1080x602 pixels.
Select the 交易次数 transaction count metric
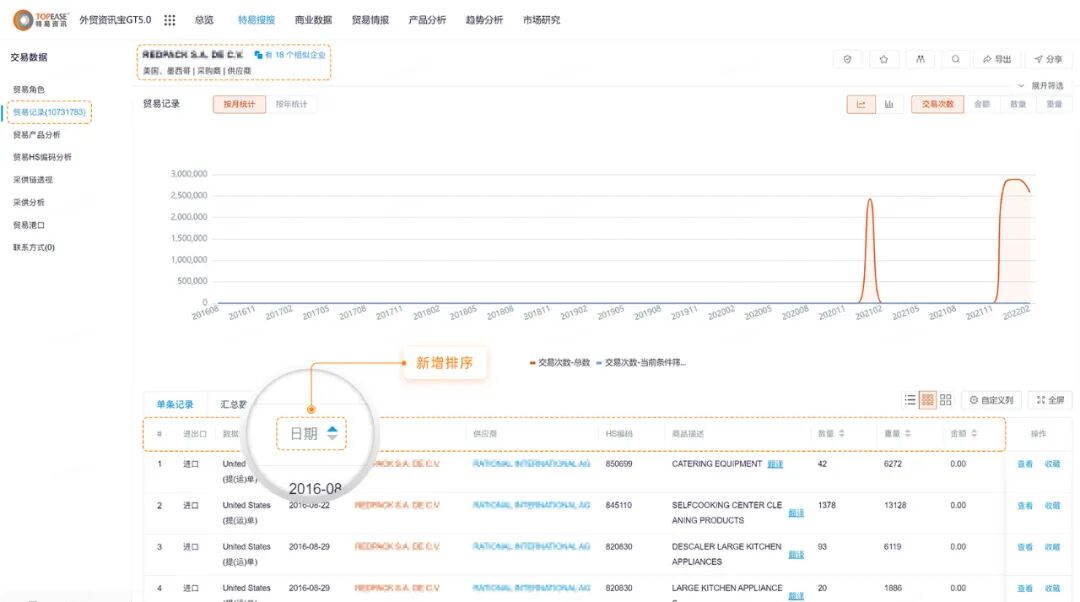click(937, 104)
